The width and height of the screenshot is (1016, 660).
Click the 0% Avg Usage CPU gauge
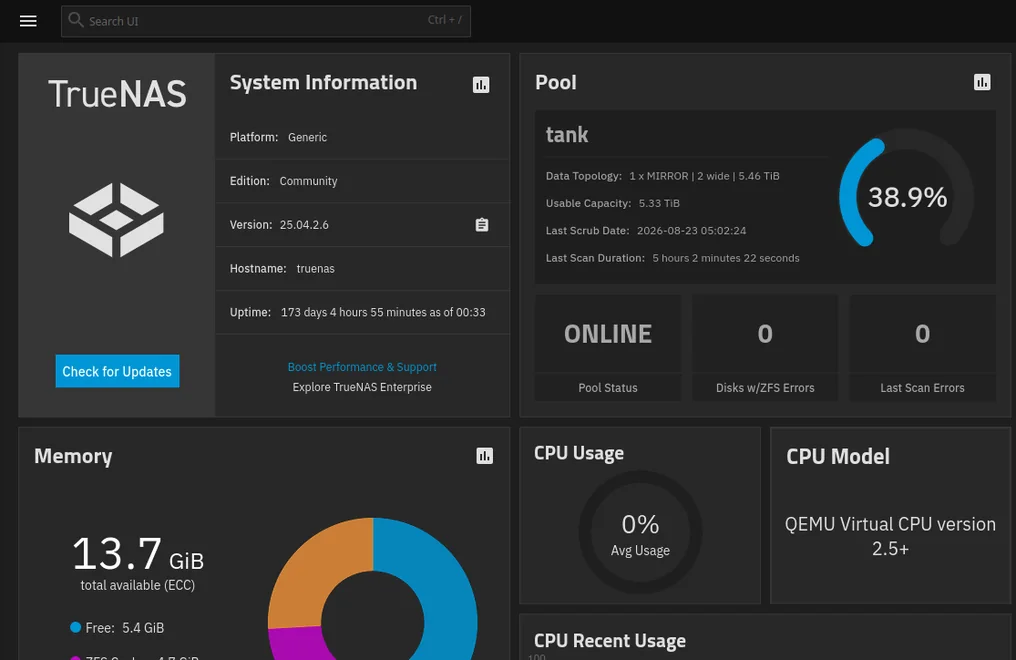pyautogui.click(x=640, y=532)
